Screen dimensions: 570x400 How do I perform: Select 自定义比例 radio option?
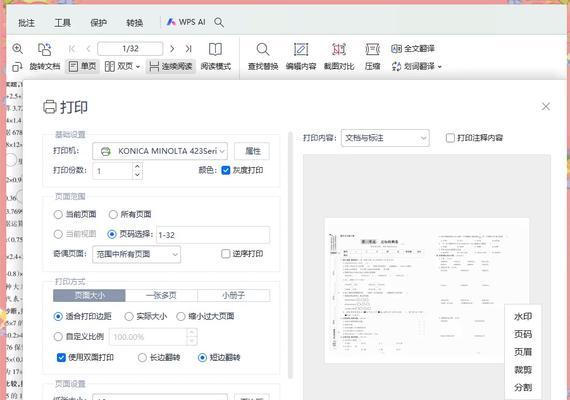click(58, 337)
